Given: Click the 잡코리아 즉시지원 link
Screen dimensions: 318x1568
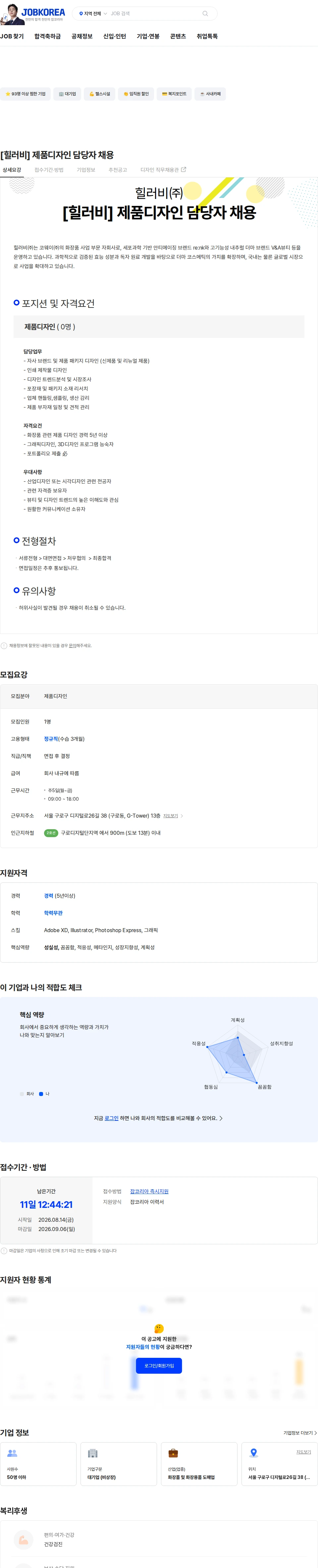Looking at the screenshot, I should tap(149, 1191).
